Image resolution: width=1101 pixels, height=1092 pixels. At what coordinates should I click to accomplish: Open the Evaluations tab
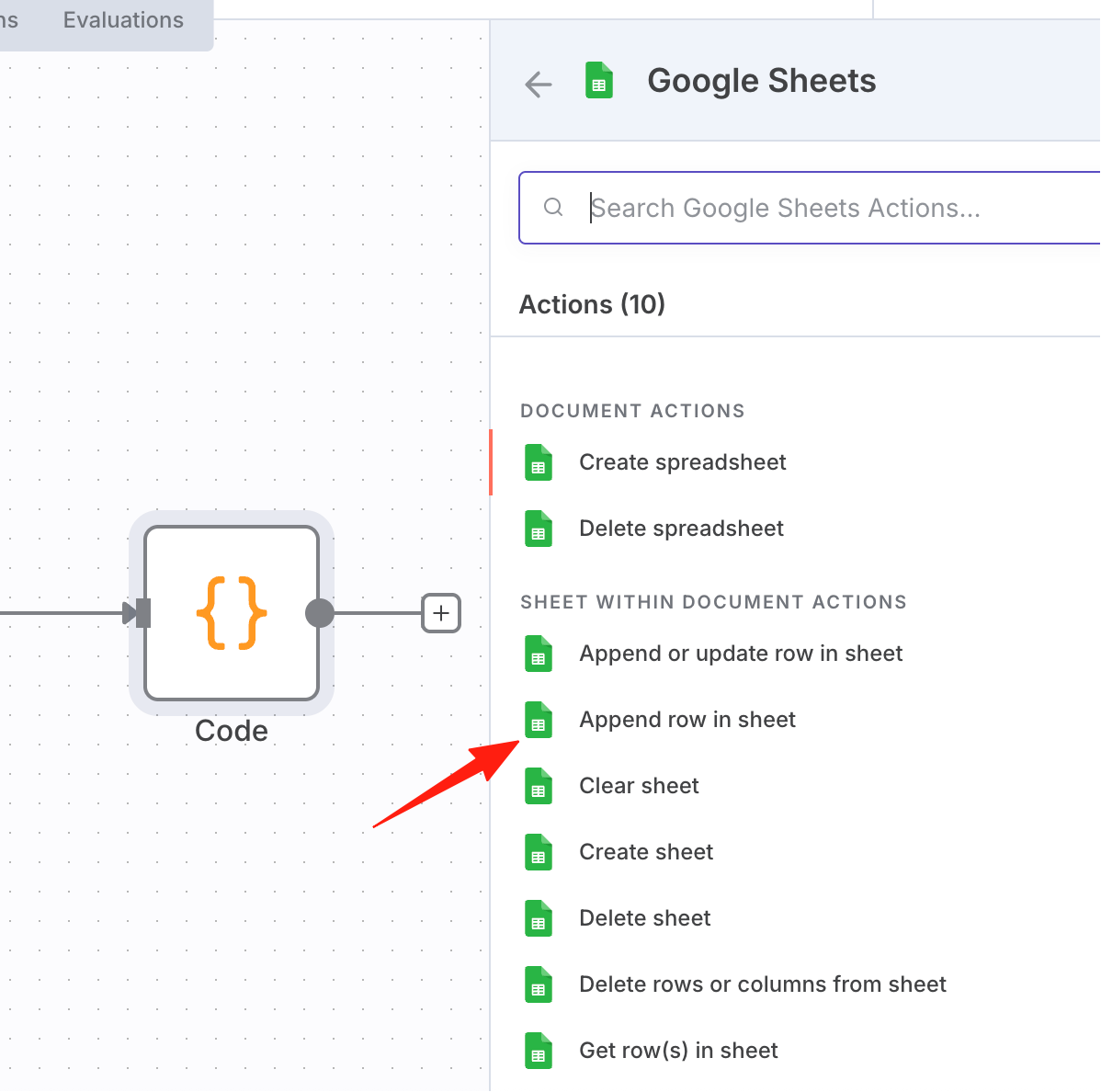[123, 19]
